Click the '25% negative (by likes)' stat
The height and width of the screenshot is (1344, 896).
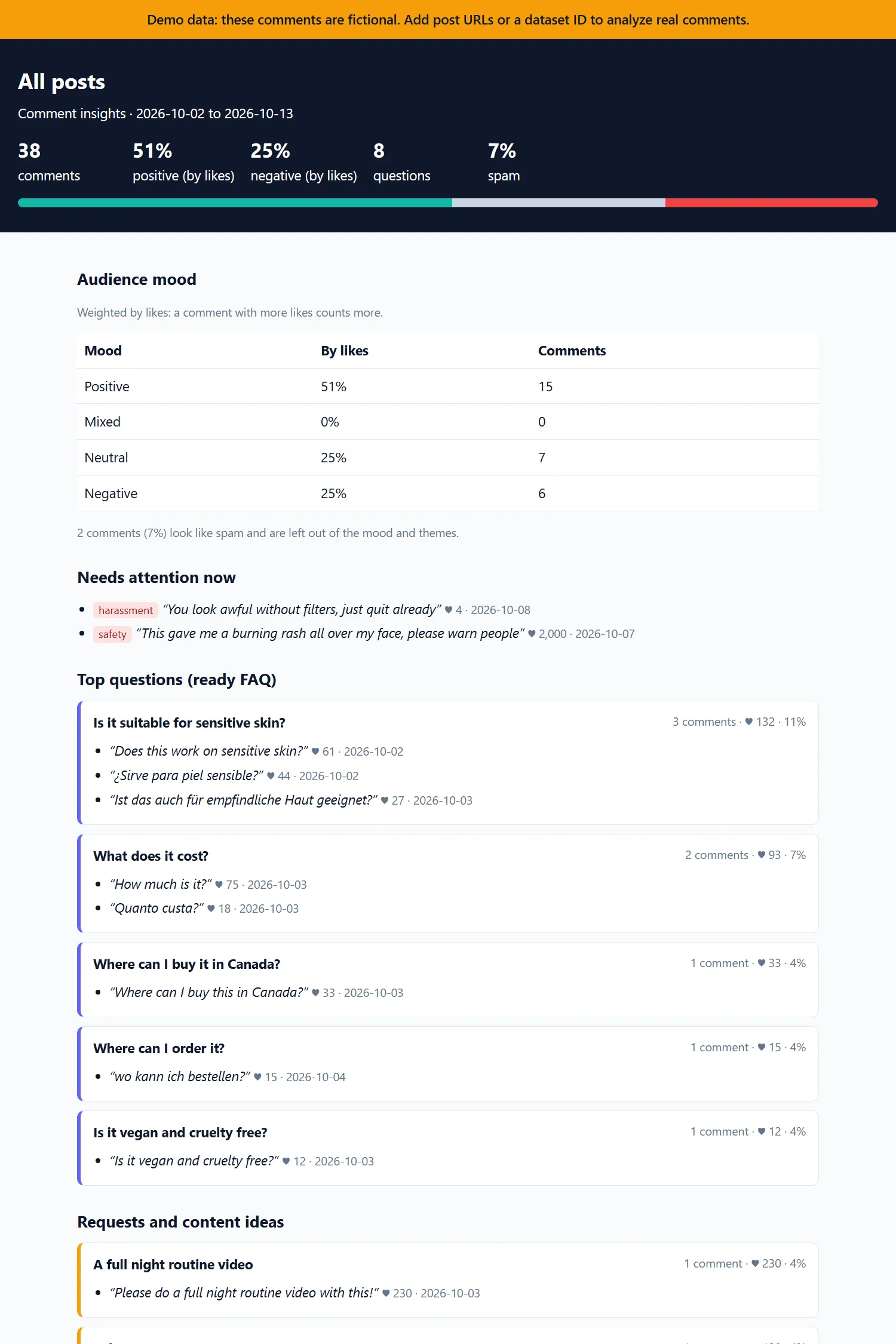303,162
